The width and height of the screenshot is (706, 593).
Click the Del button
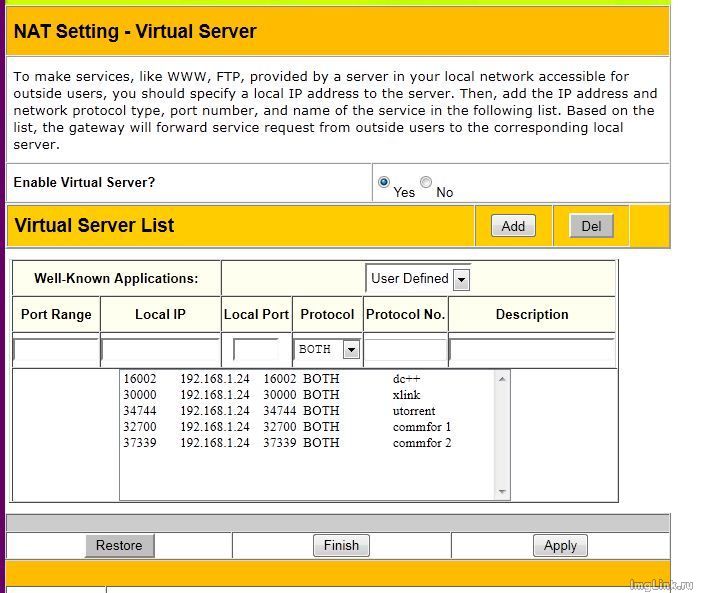tap(591, 226)
